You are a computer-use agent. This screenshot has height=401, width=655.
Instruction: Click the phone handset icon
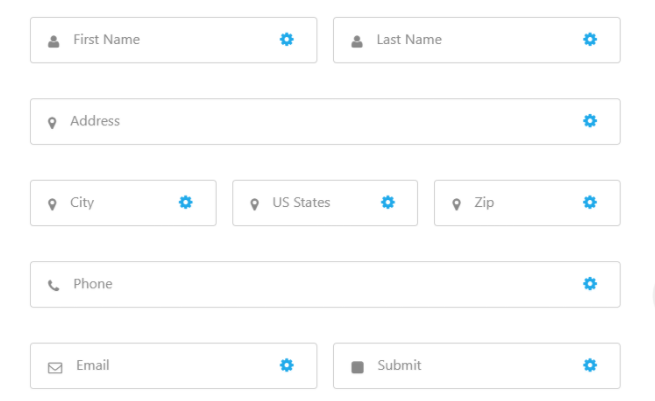[x=54, y=285]
